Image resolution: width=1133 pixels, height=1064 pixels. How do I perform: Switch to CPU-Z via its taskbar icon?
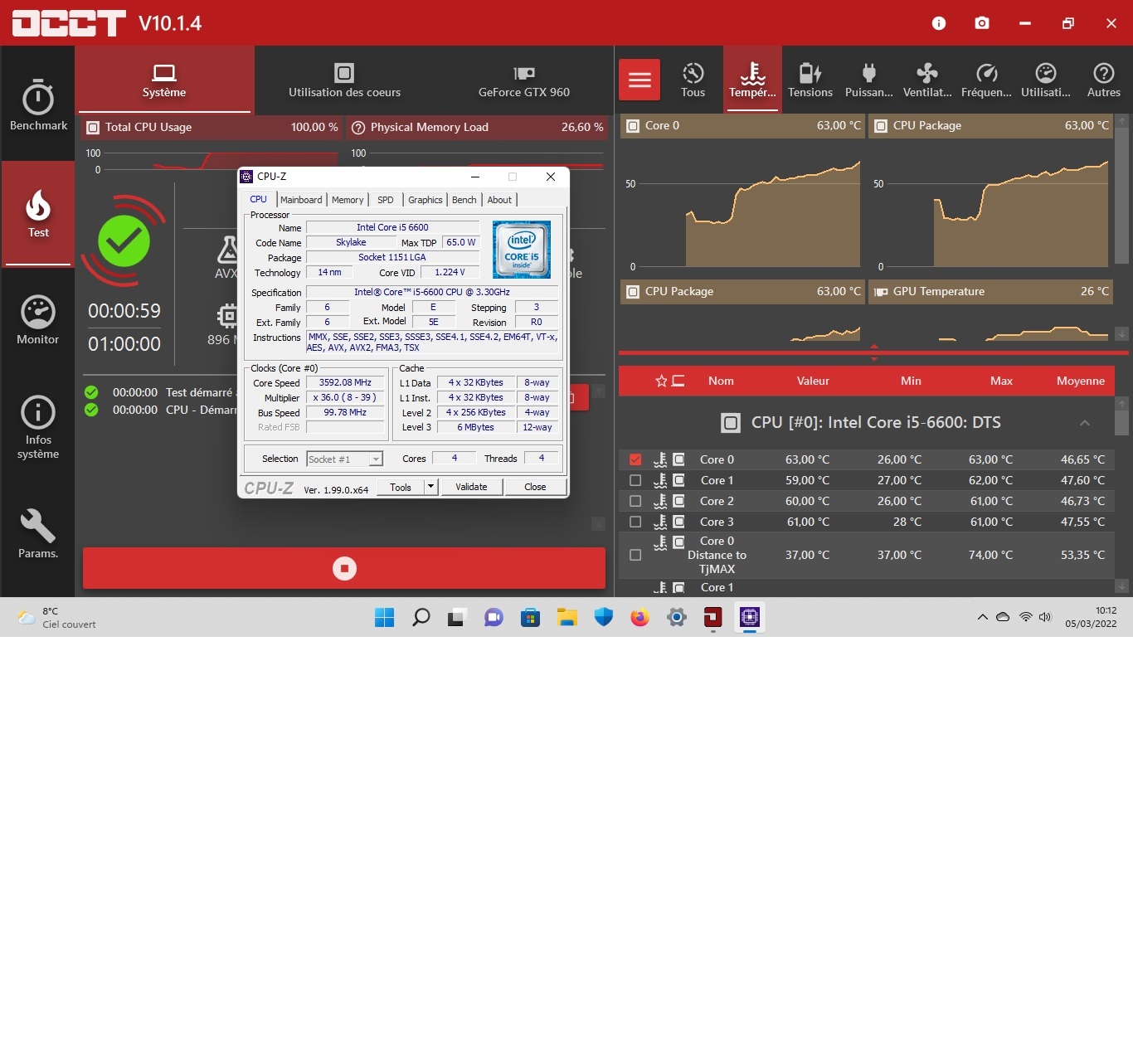click(750, 617)
